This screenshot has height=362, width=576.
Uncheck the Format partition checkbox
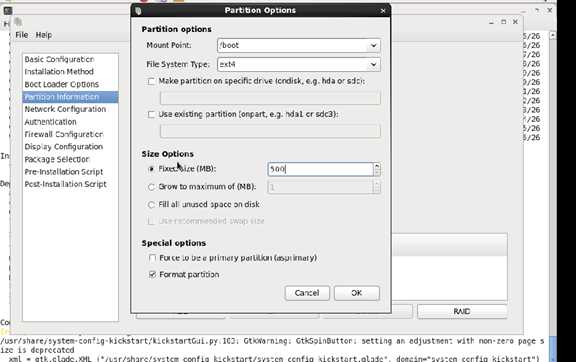tap(152, 275)
